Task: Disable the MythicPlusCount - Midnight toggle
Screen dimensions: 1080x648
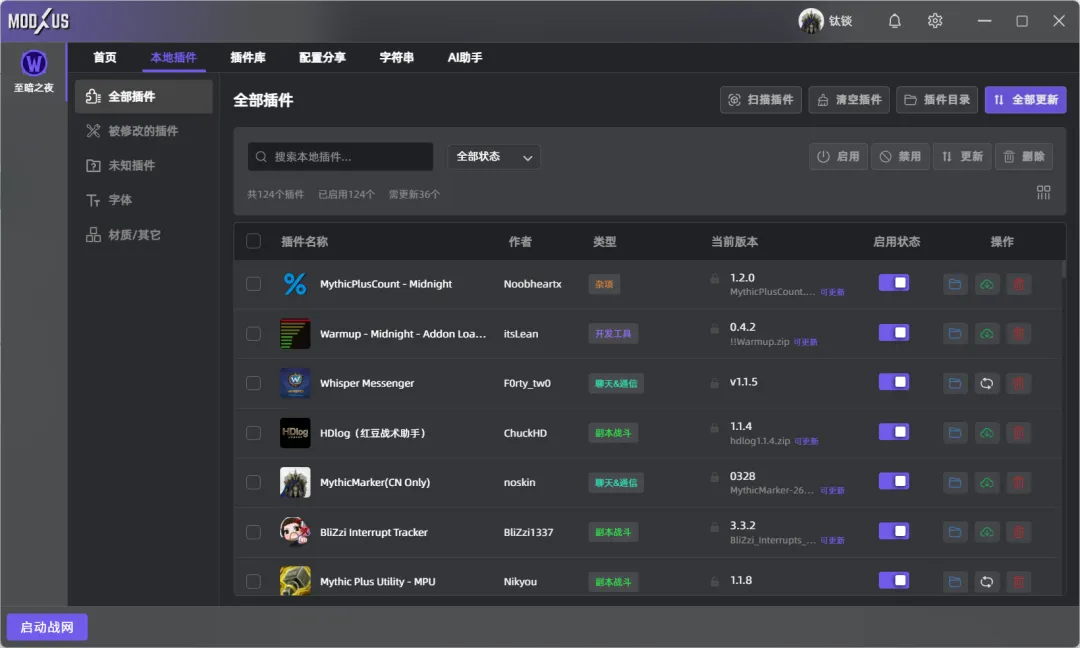Action: coord(893,283)
